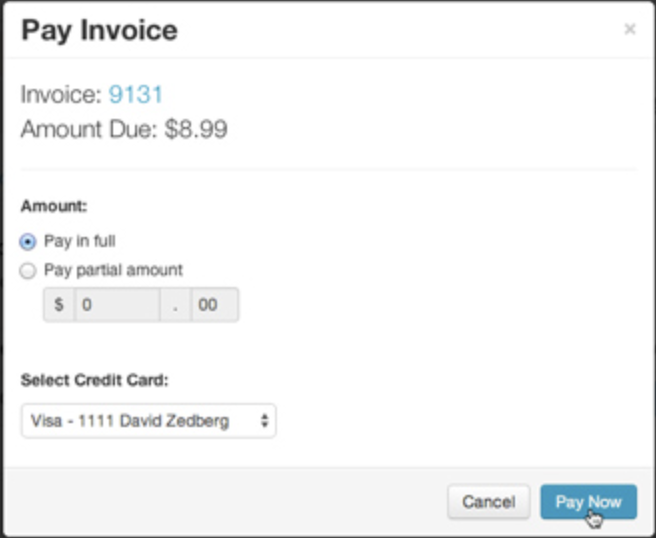This screenshot has width=656, height=538.
Task: Click the decimal point separator box
Action: click(x=175, y=305)
